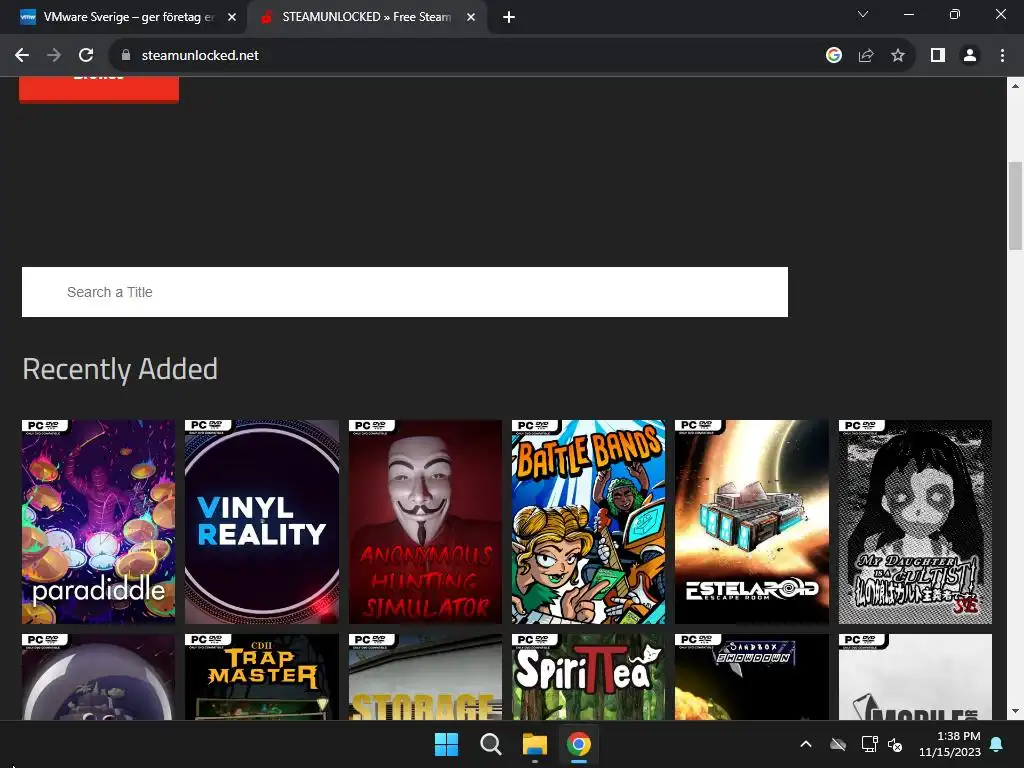The height and width of the screenshot is (768, 1024).
Task: Open the Chrome side panel
Action: pyautogui.click(x=938, y=56)
